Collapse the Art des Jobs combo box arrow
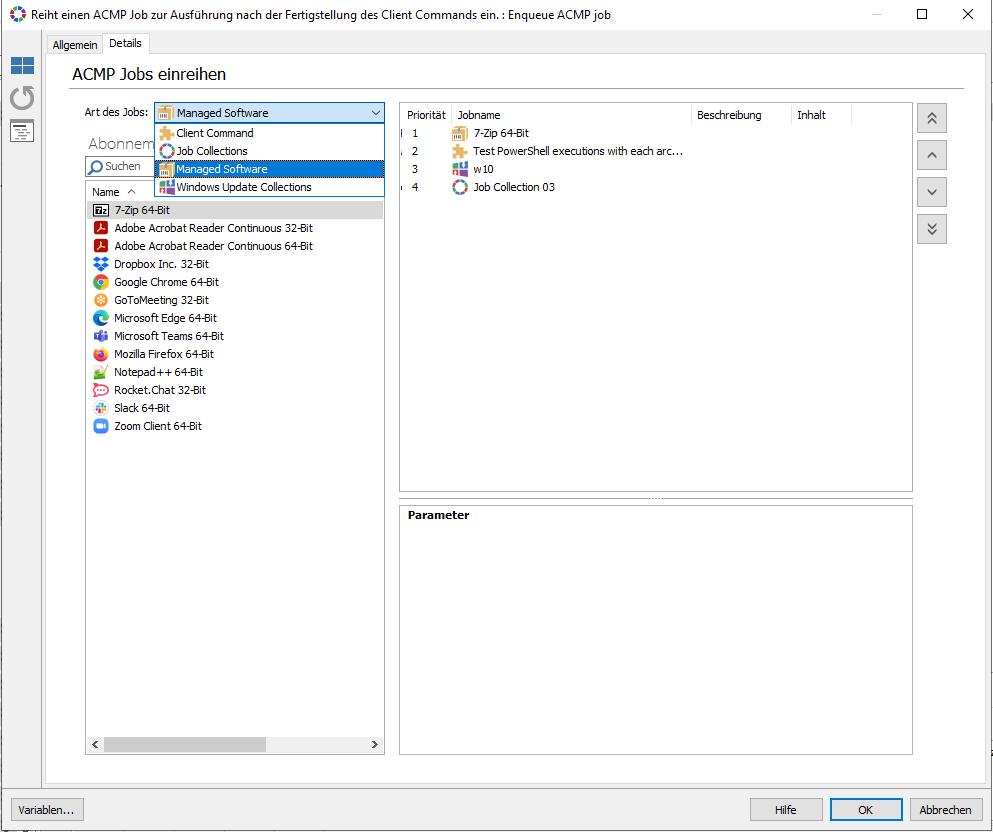Image resolution: width=993 pixels, height=832 pixels. coord(374,113)
